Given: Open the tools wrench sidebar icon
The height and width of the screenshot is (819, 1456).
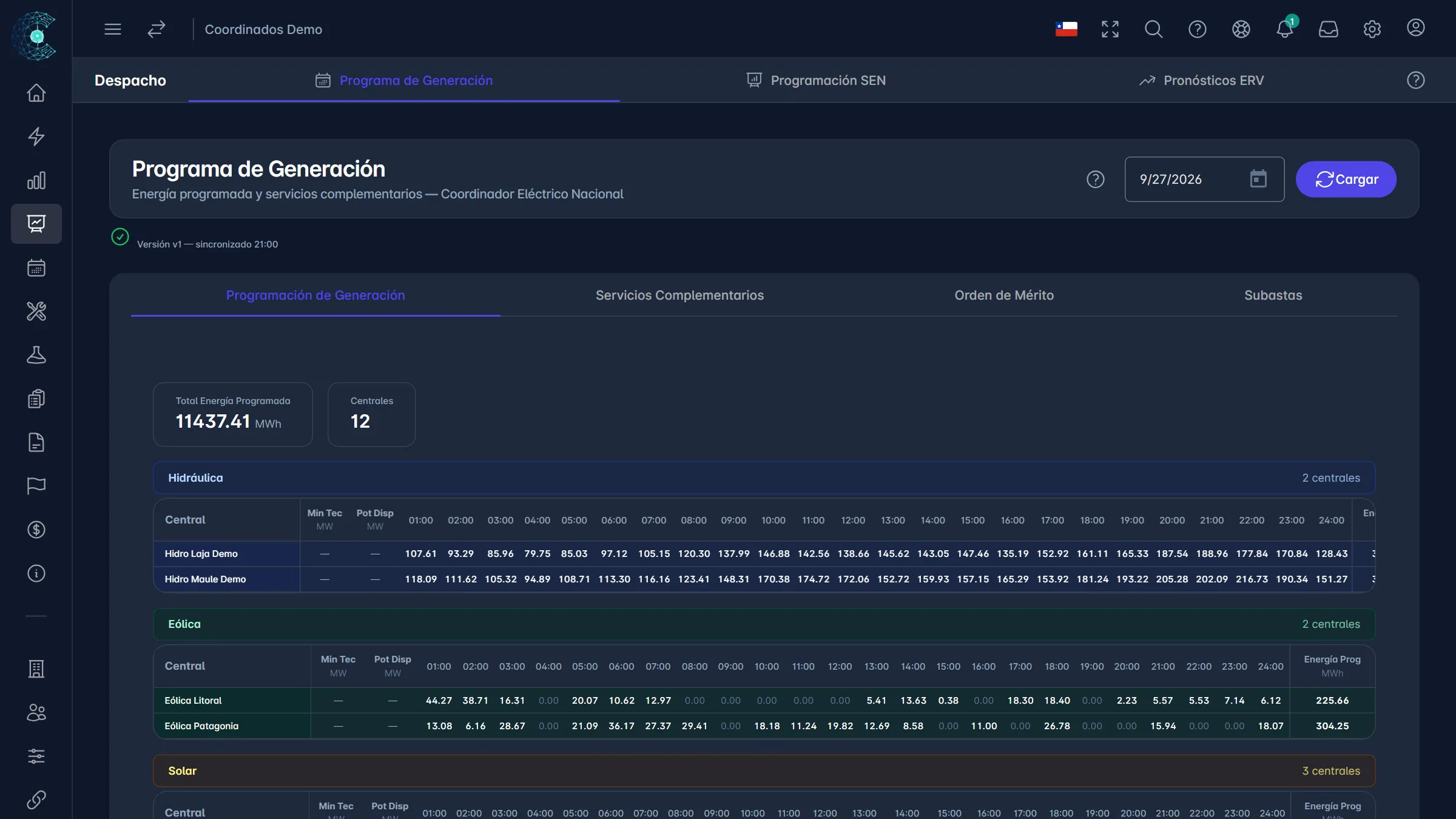Looking at the screenshot, I should coord(36,311).
